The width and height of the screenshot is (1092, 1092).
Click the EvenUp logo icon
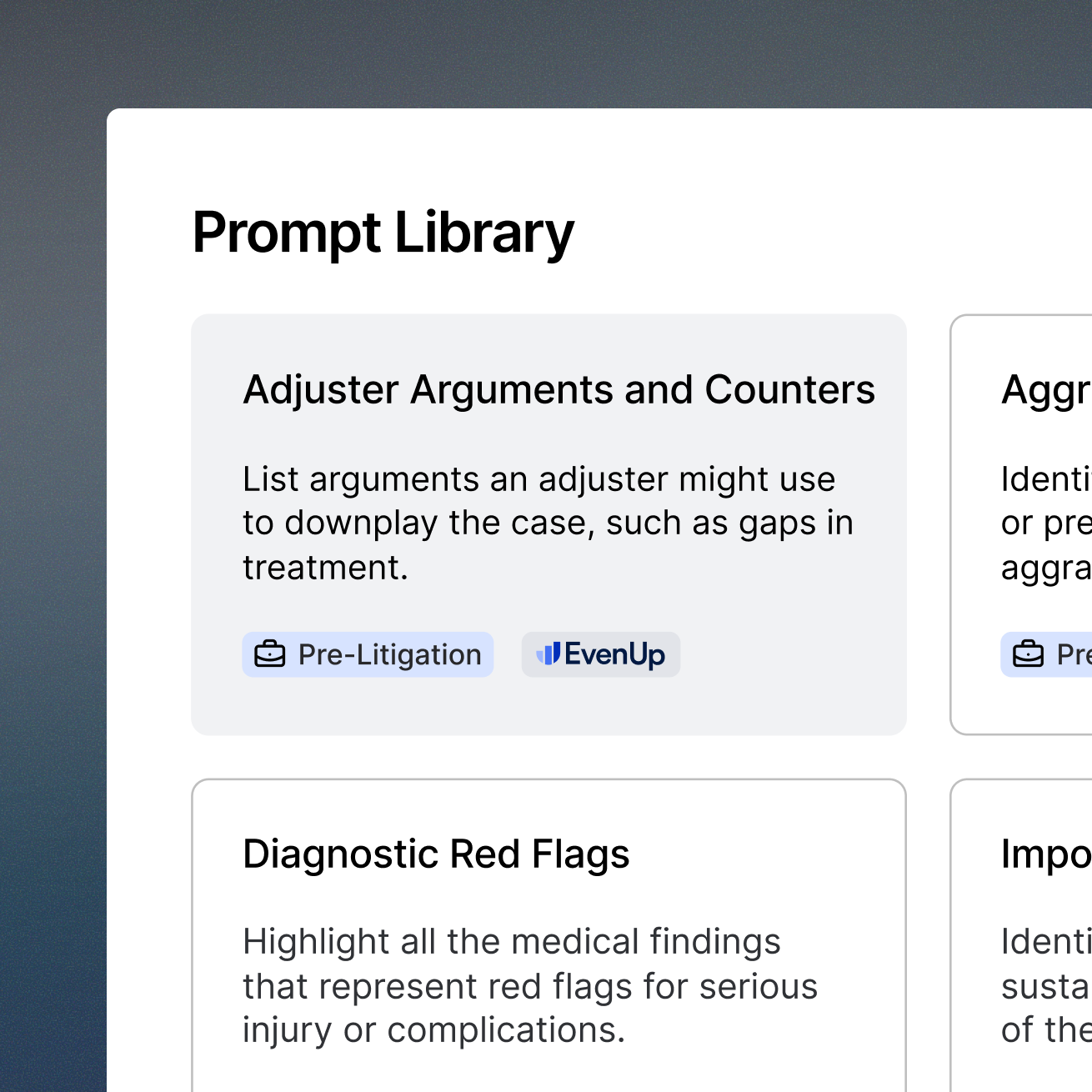(x=548, y=654)
